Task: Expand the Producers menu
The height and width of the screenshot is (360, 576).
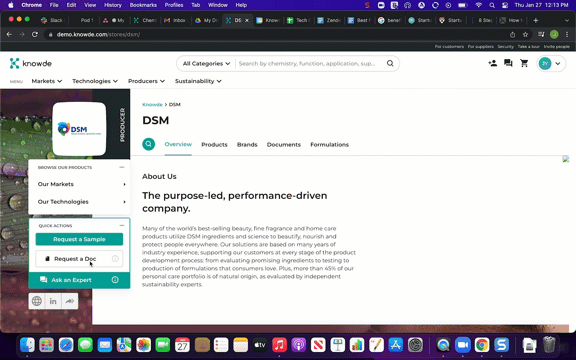Action: [x=146, y=81]
